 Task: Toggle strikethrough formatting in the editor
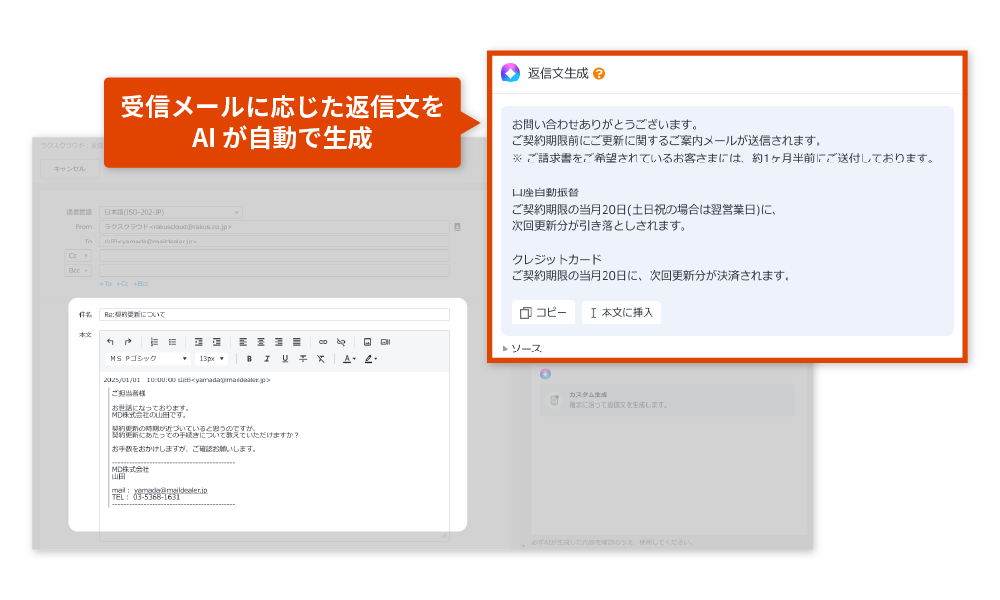tap(302, 358)
